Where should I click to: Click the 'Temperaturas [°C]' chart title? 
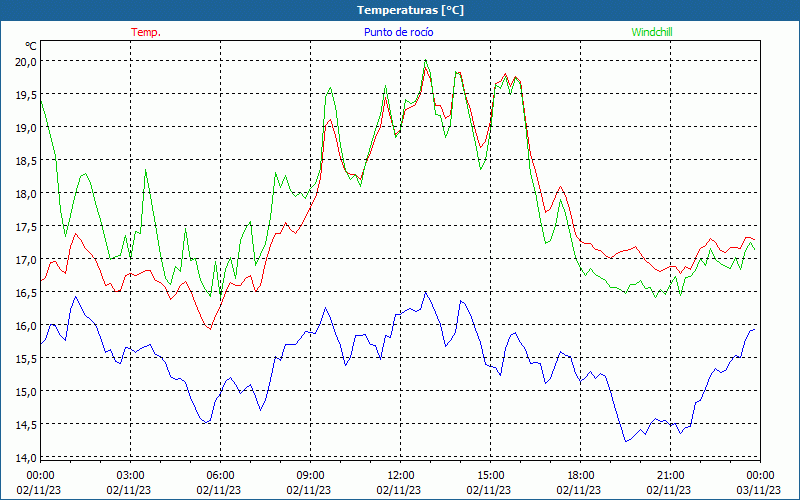pyautogui.click(x=410, y=10)
